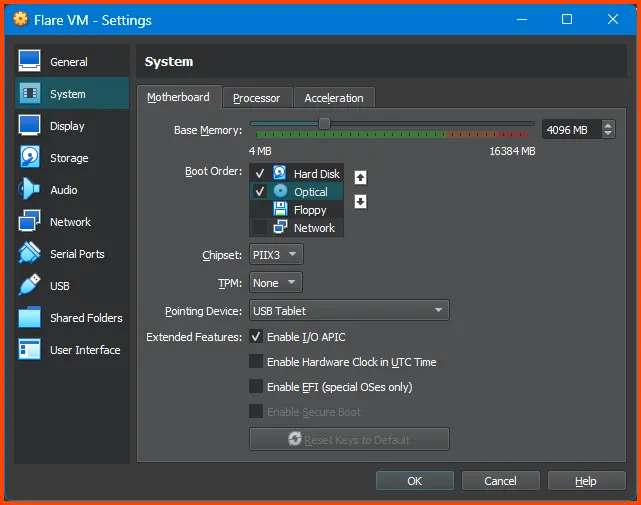Screen dimensions: 641x505
Task: Open the TPM None dropdown
Action: (x=276, y=283)
